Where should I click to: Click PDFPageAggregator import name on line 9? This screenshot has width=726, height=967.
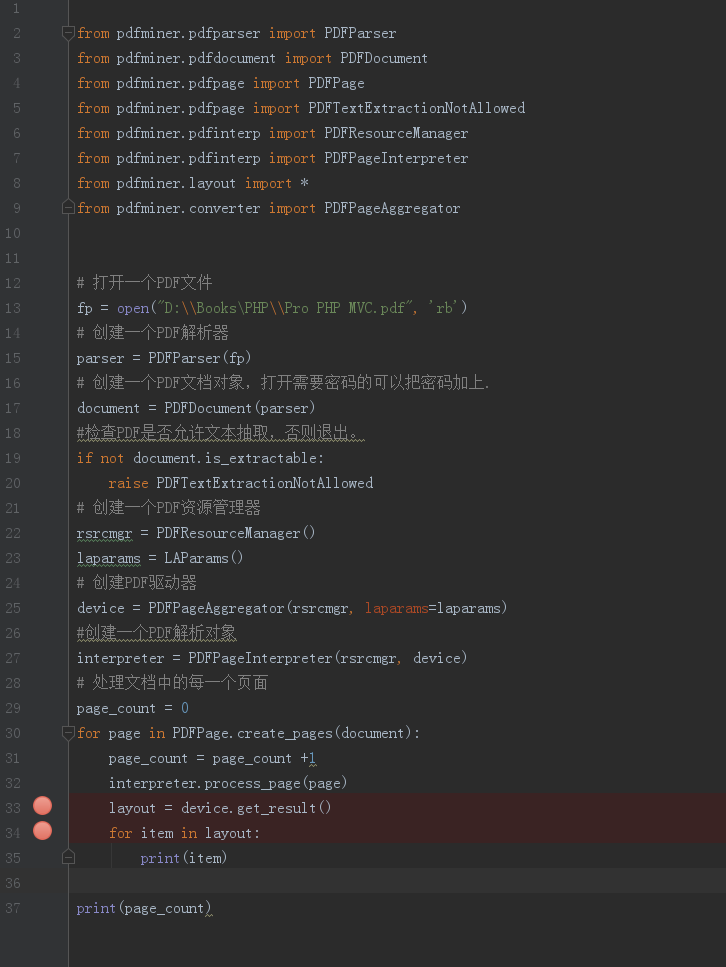392,208
